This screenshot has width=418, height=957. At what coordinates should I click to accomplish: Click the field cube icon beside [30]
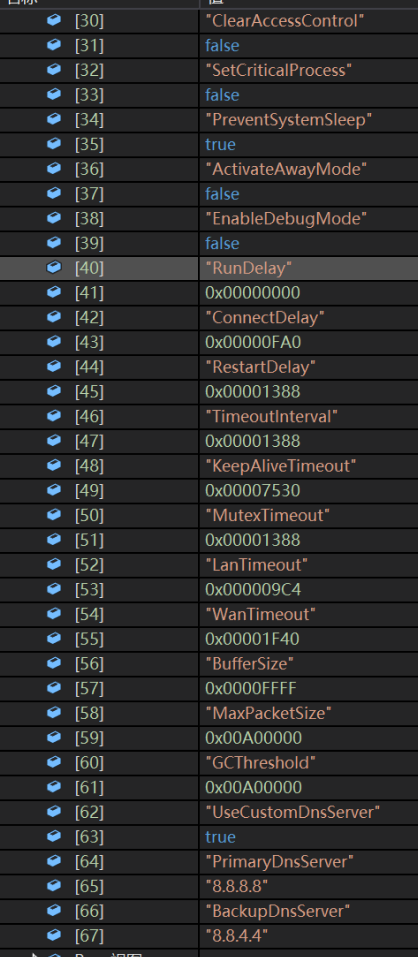click(x=54, y=20)
